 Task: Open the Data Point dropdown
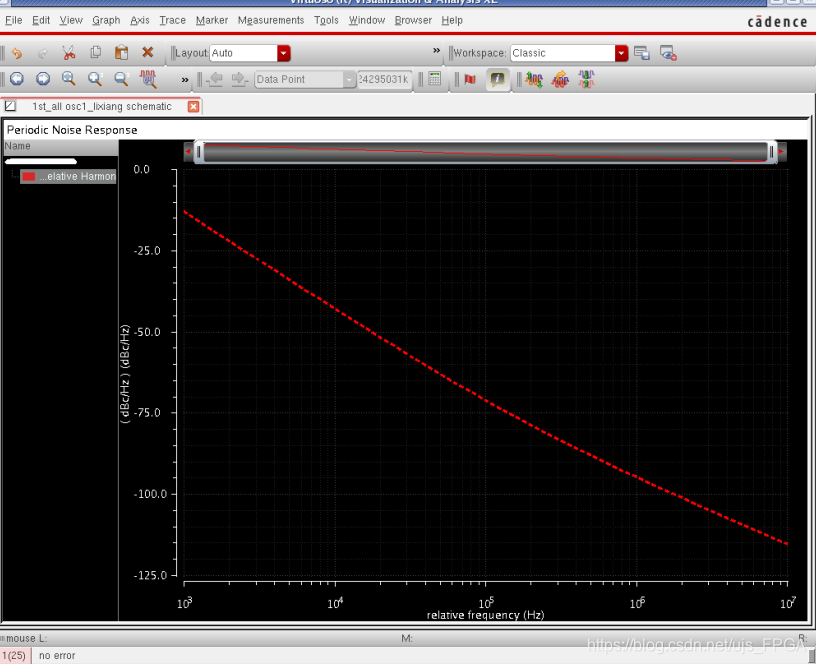[x=305, y=79]
